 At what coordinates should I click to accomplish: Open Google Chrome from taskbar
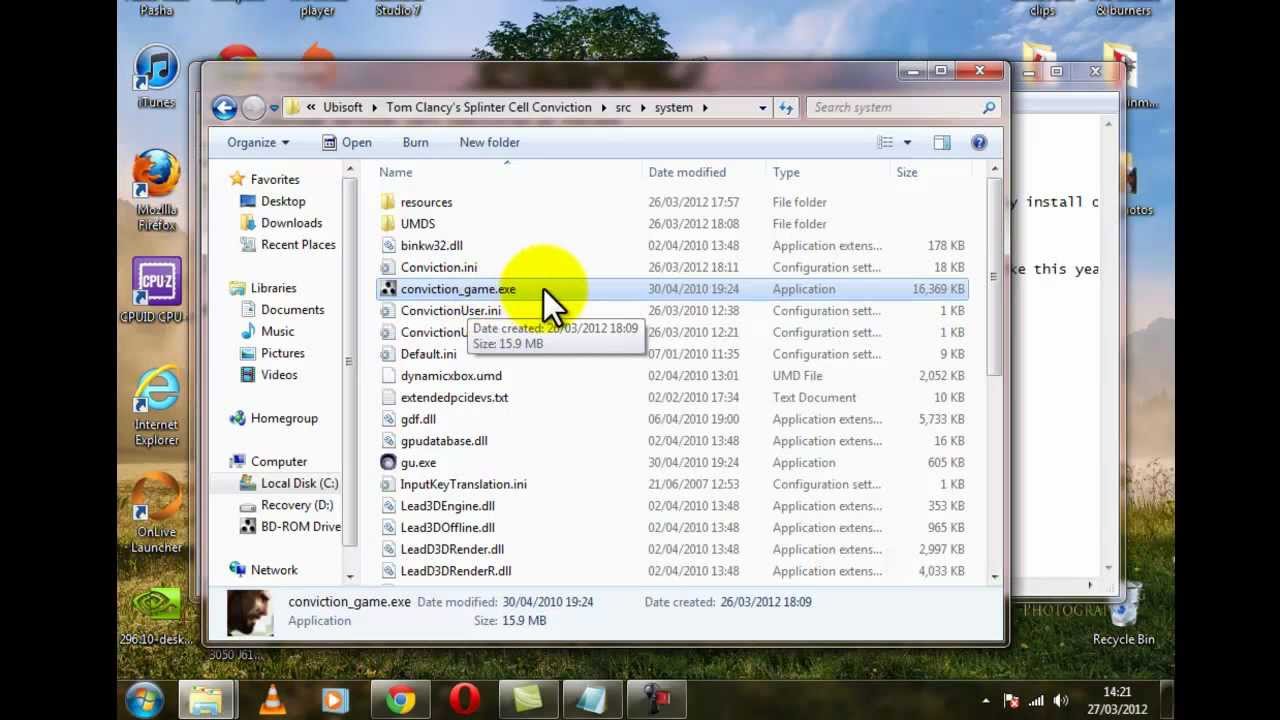(x=401, y=699)
